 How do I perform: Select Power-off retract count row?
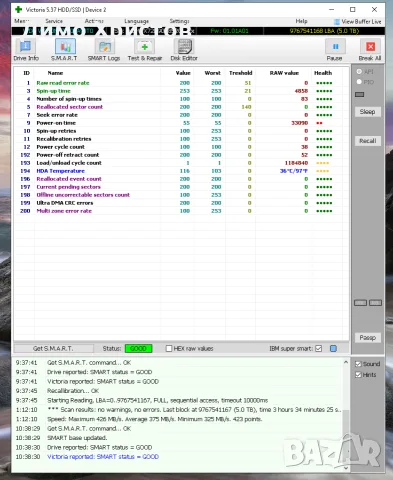point(181,155)
